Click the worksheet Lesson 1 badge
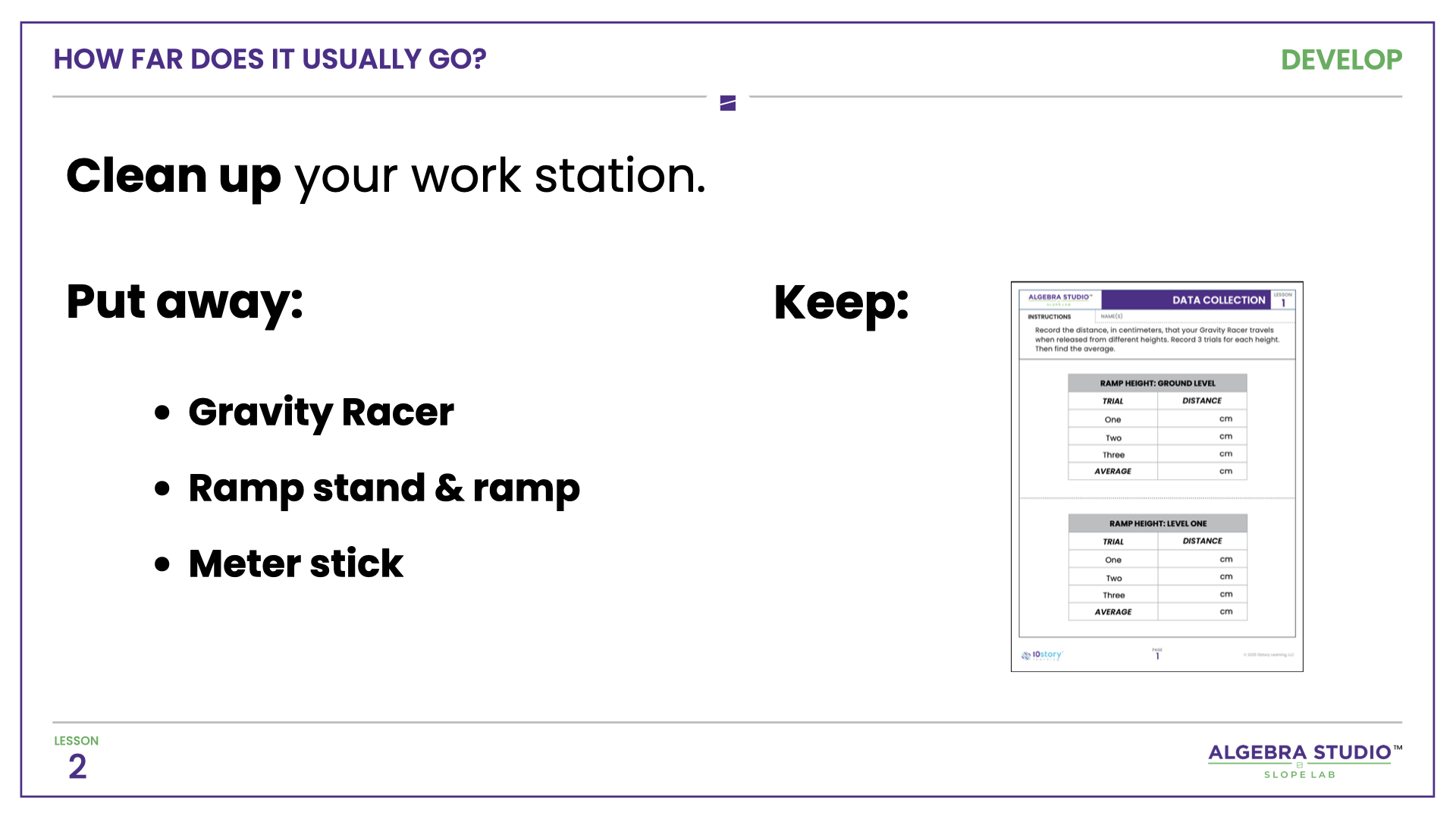Image resolution: width=1456 pixels, height=819 pixels. 1283,300
